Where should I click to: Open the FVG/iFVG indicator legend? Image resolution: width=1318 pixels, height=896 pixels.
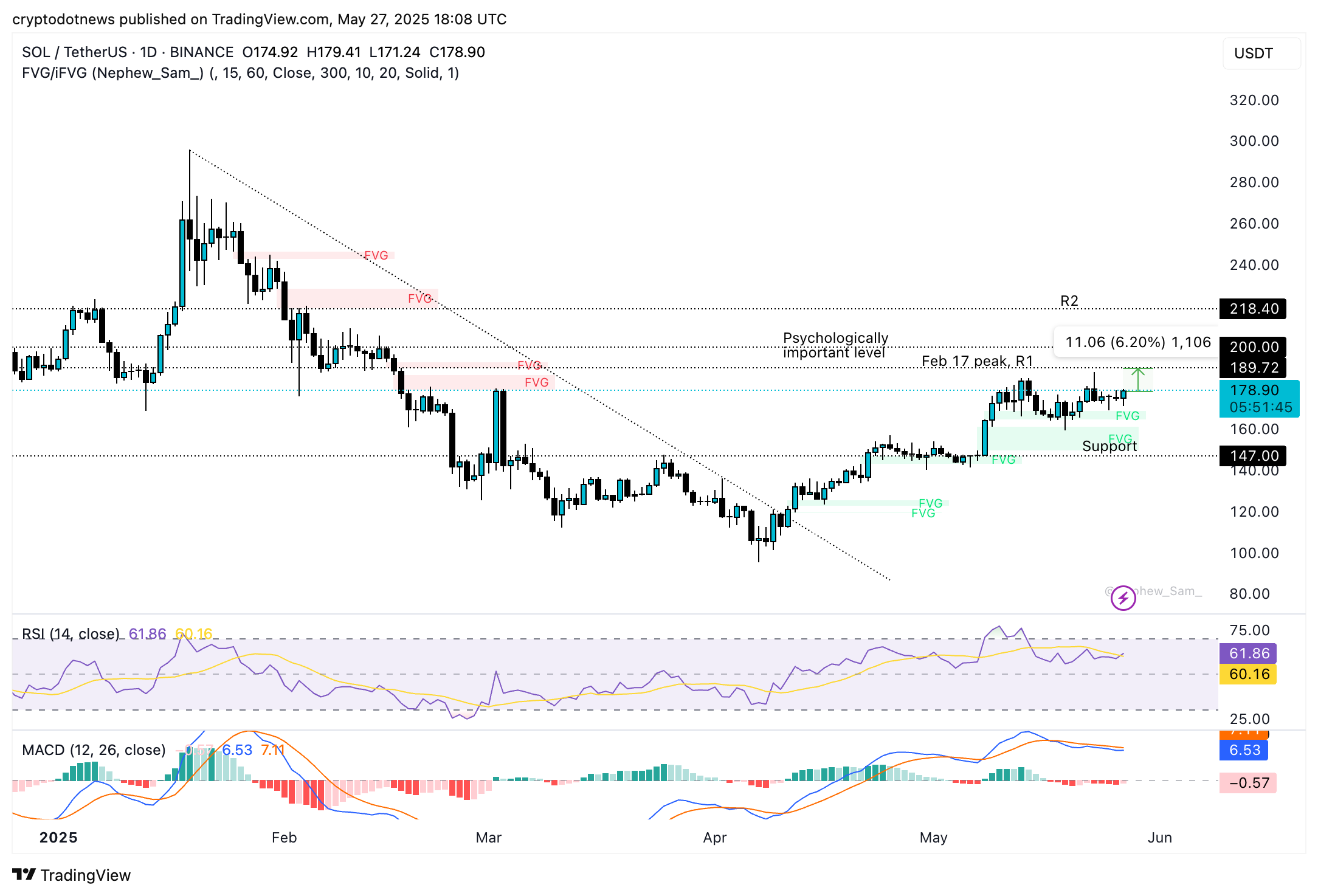point(112,73)
